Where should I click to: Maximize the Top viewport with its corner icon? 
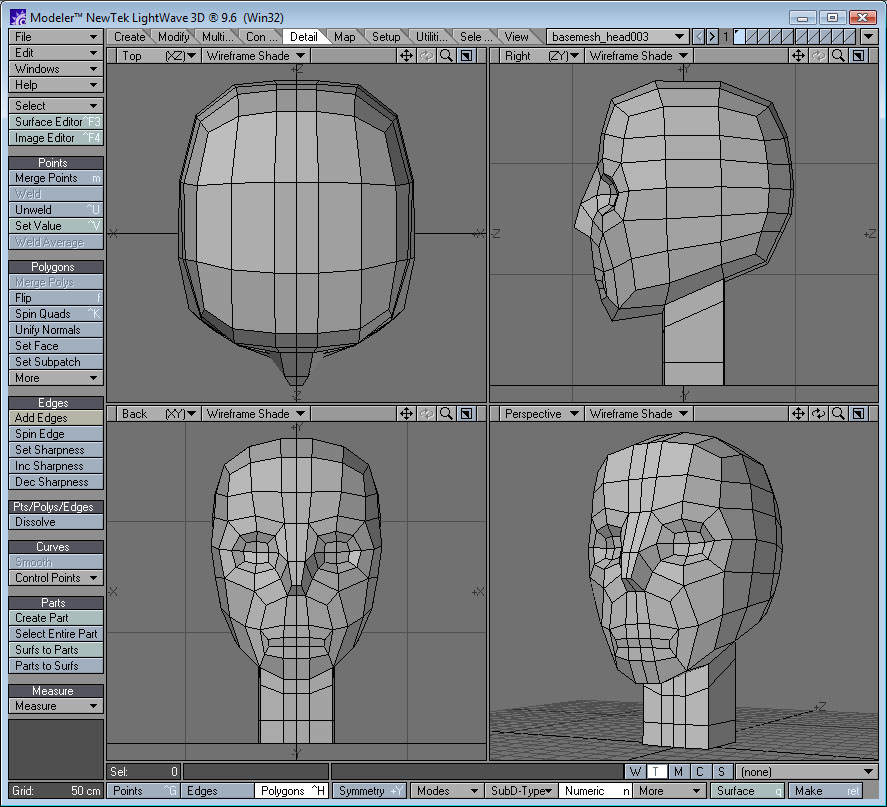[466, 55]
